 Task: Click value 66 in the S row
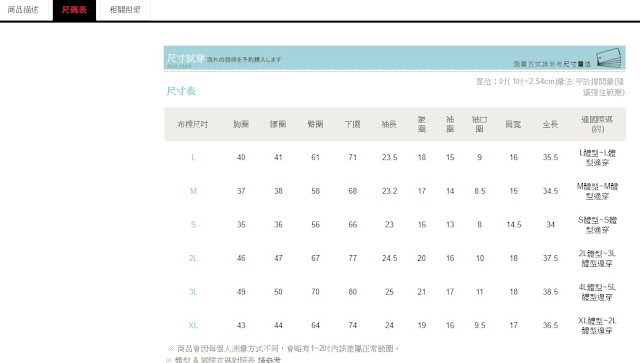point(353,225)
